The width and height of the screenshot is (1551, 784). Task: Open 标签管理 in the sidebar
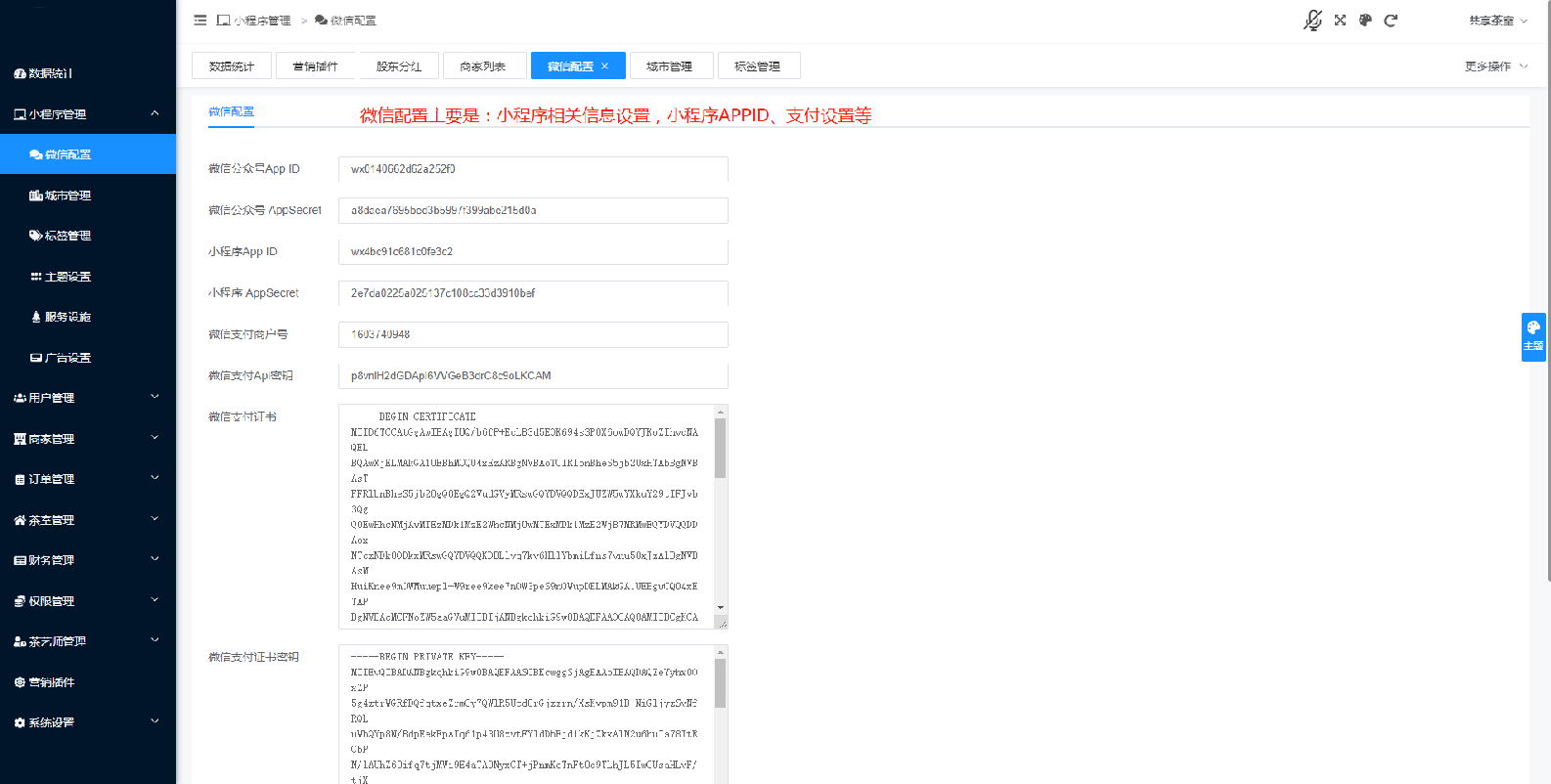point(88,236)
